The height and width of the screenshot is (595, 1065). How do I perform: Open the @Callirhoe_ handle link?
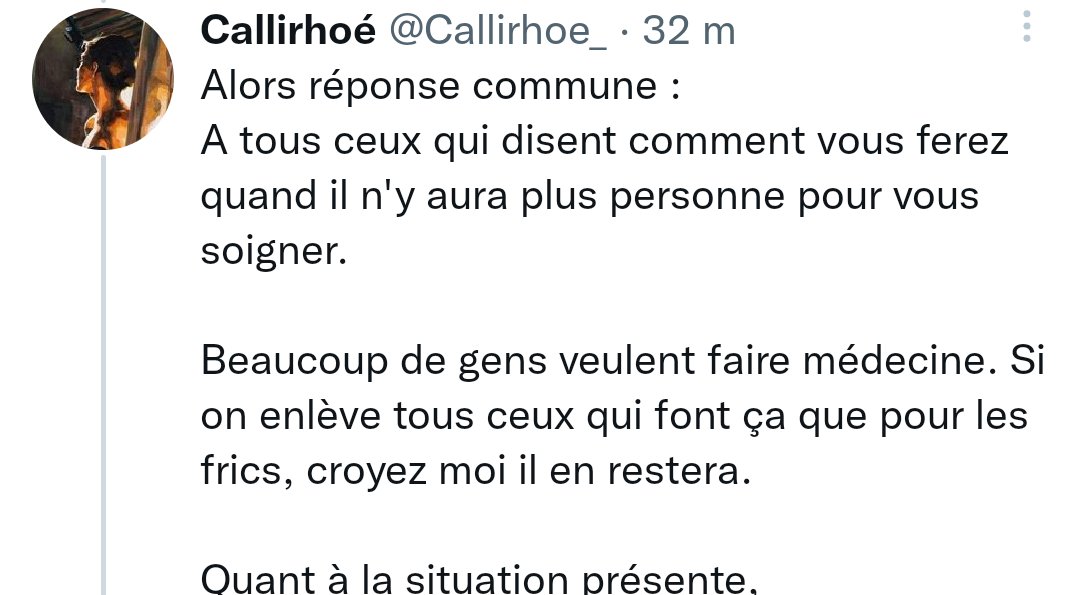[498, 31]
